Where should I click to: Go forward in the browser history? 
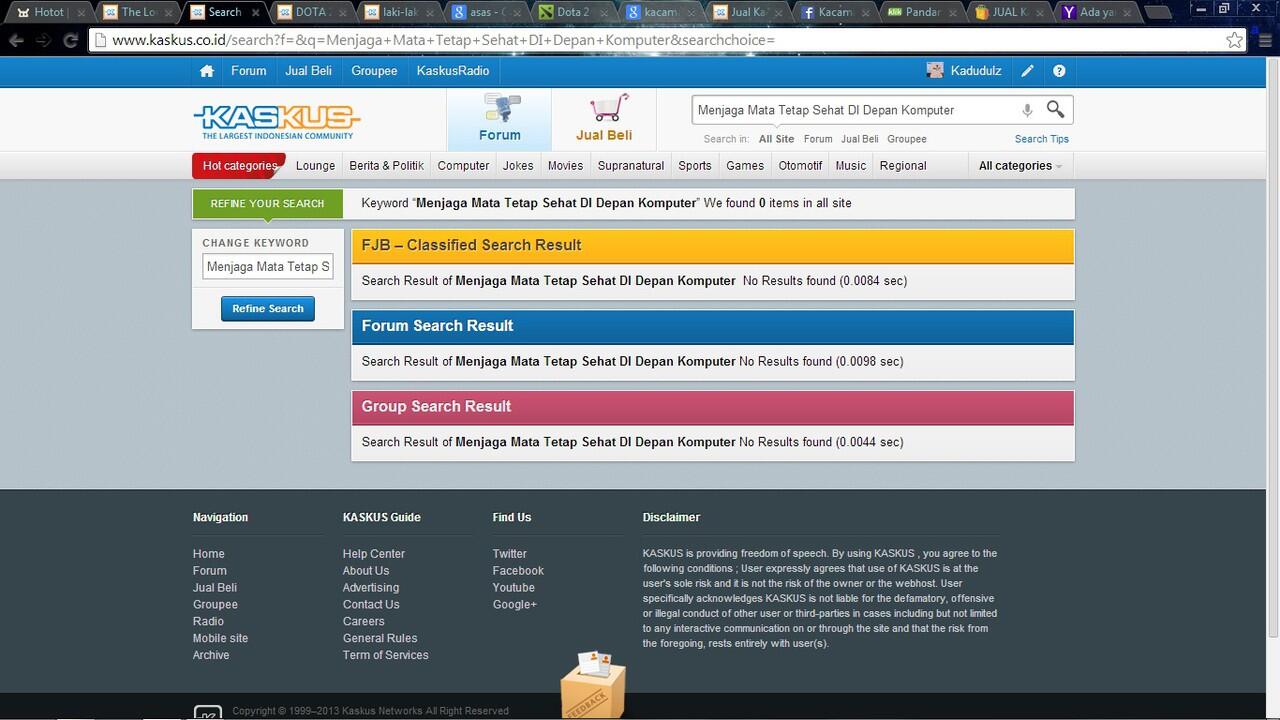click(x=43, y=40)
